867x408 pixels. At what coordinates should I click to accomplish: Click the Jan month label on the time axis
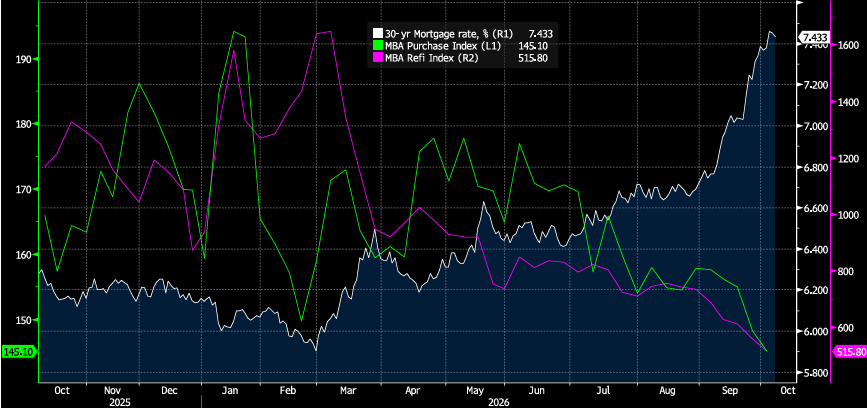click(x=229, y=391)
